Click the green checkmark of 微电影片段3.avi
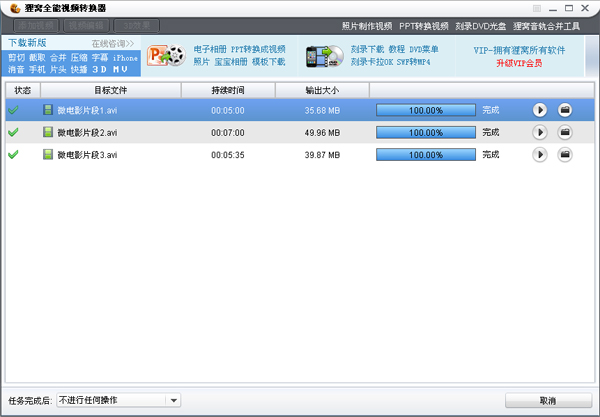Screen dimensions: 600x417 [x=13, y=155]
